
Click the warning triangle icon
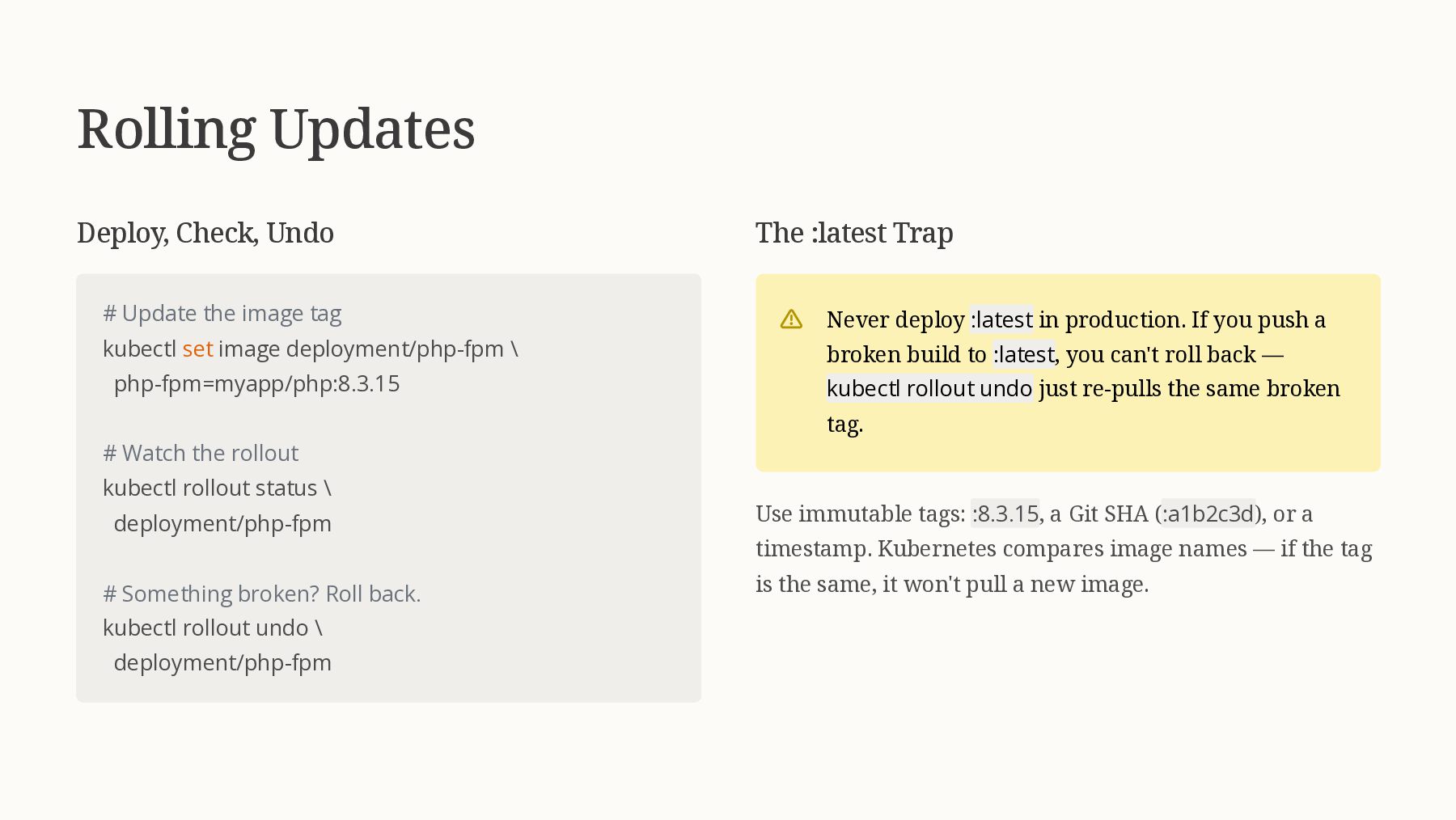tap(791, 319)
